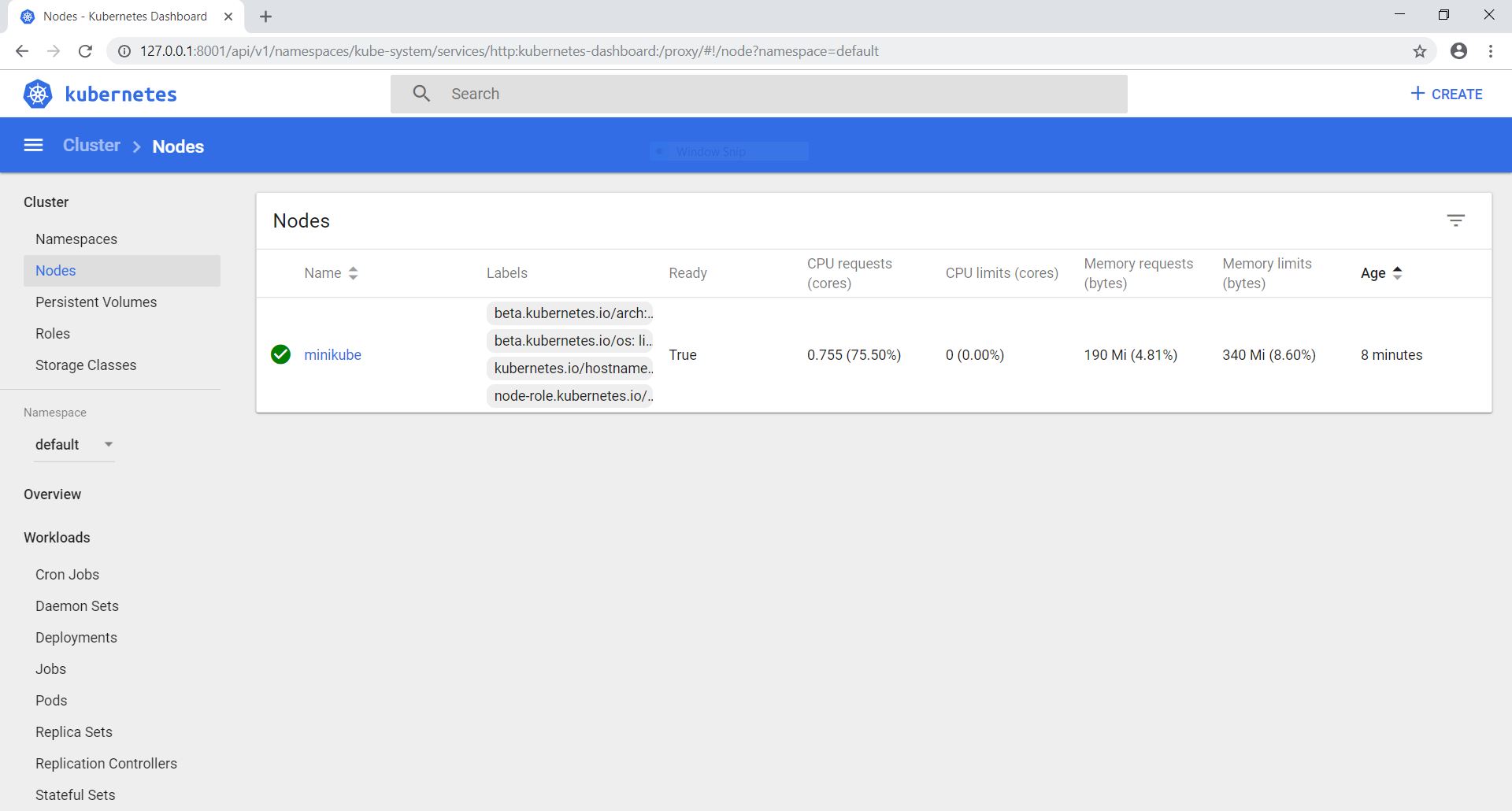Click the CPU limits column header
Viewport: 1512px width, 811px height.
coord(1002,273)
